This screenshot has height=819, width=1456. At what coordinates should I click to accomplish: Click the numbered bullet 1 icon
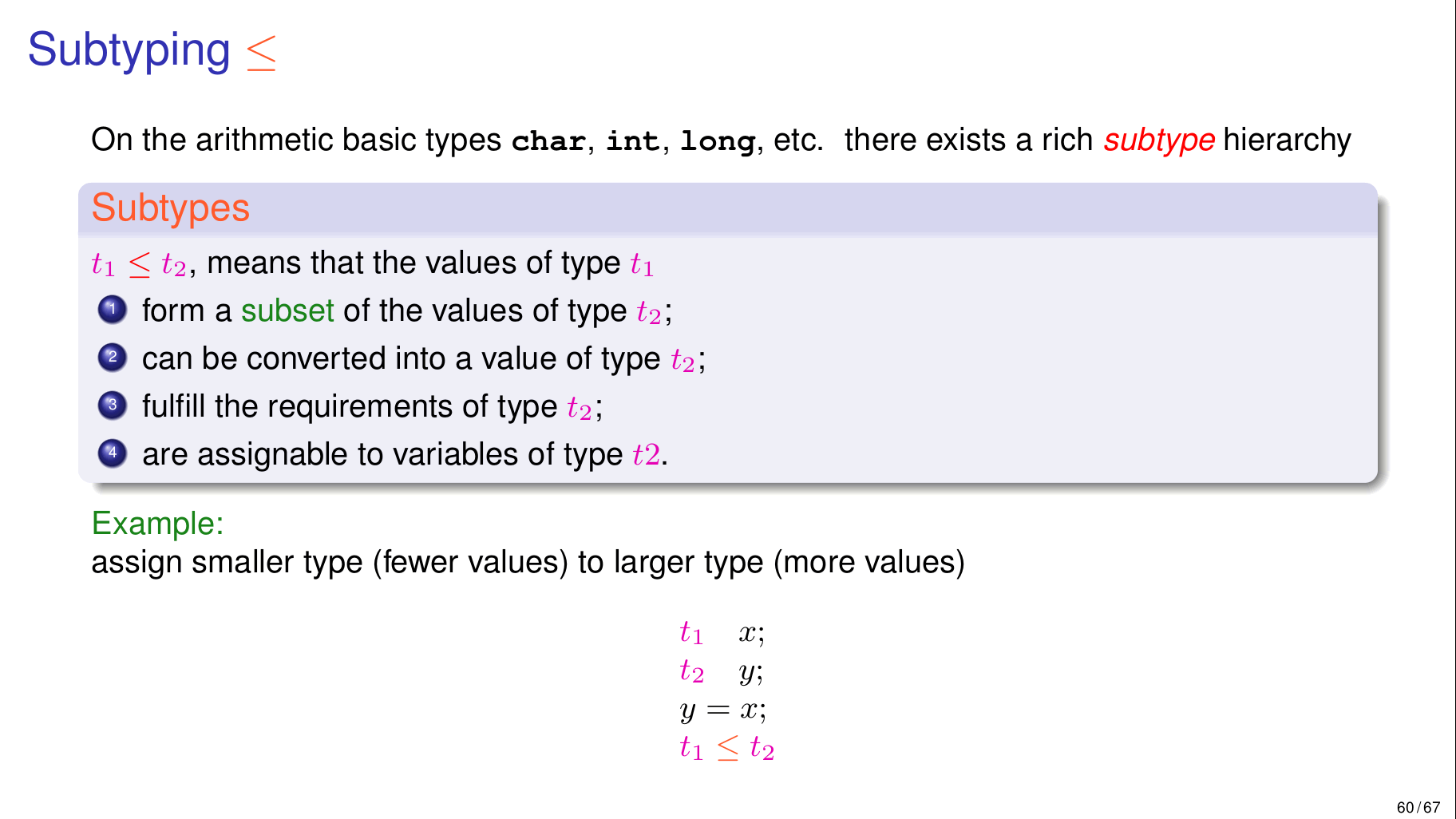tap(113, 309)
